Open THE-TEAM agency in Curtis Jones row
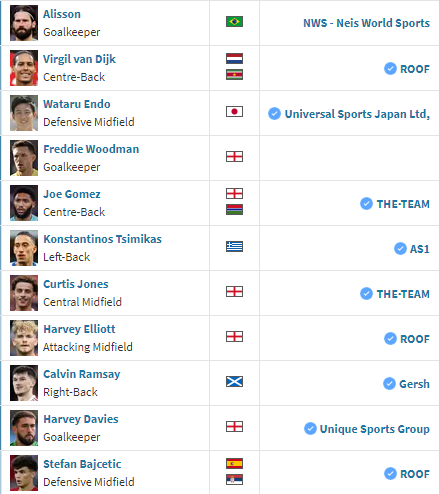The width and height of the screenshot is (439, 494). point(403,294)
